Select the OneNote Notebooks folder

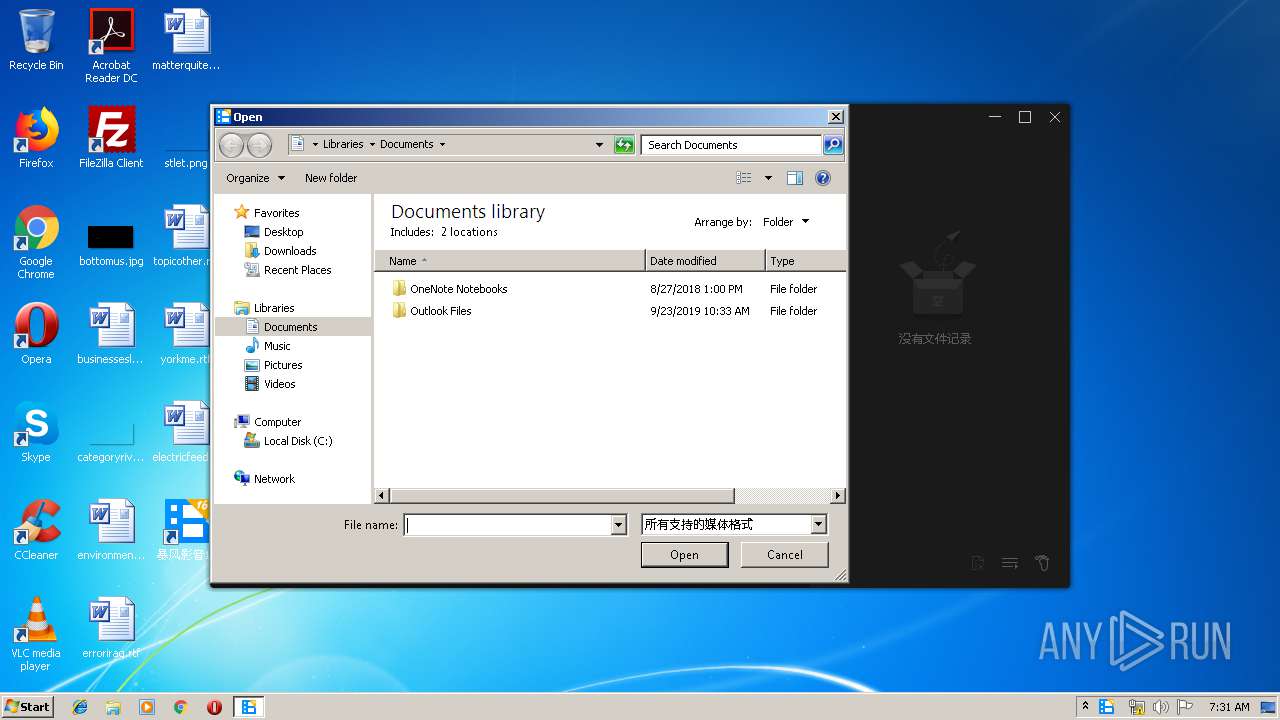pos(450,289)
